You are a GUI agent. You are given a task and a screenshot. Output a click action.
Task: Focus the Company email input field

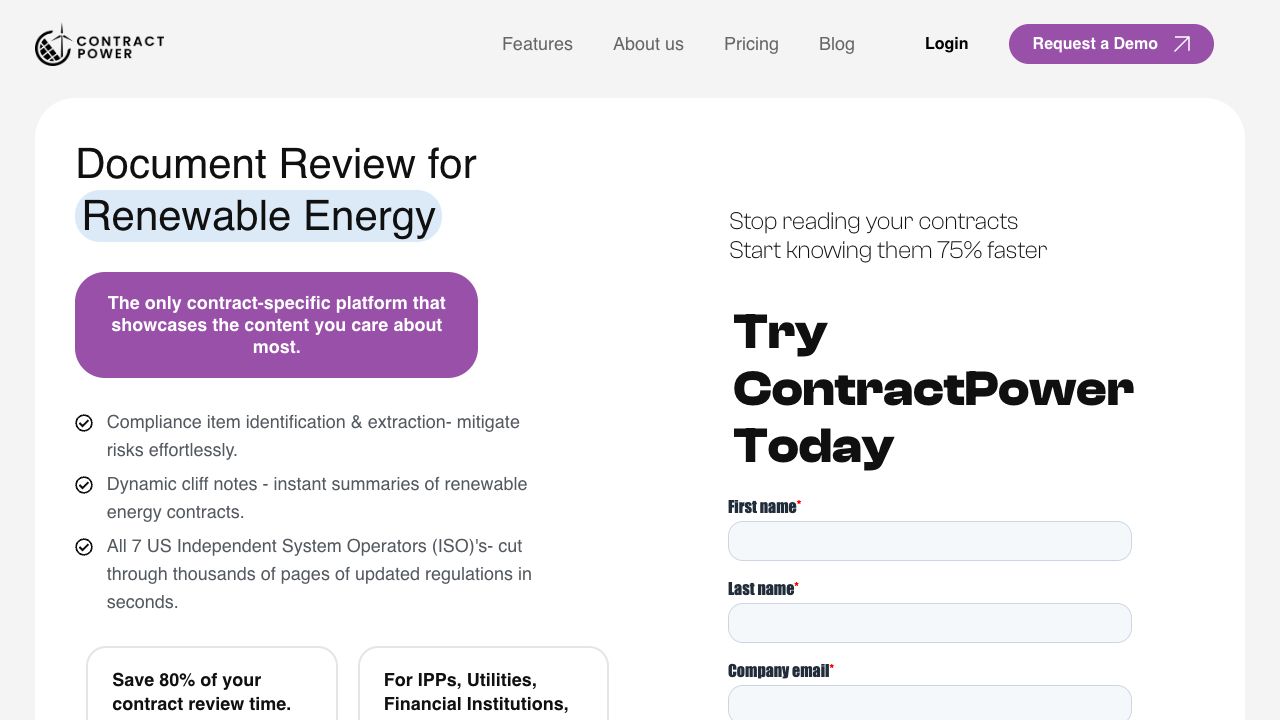[x=929, y=702]
